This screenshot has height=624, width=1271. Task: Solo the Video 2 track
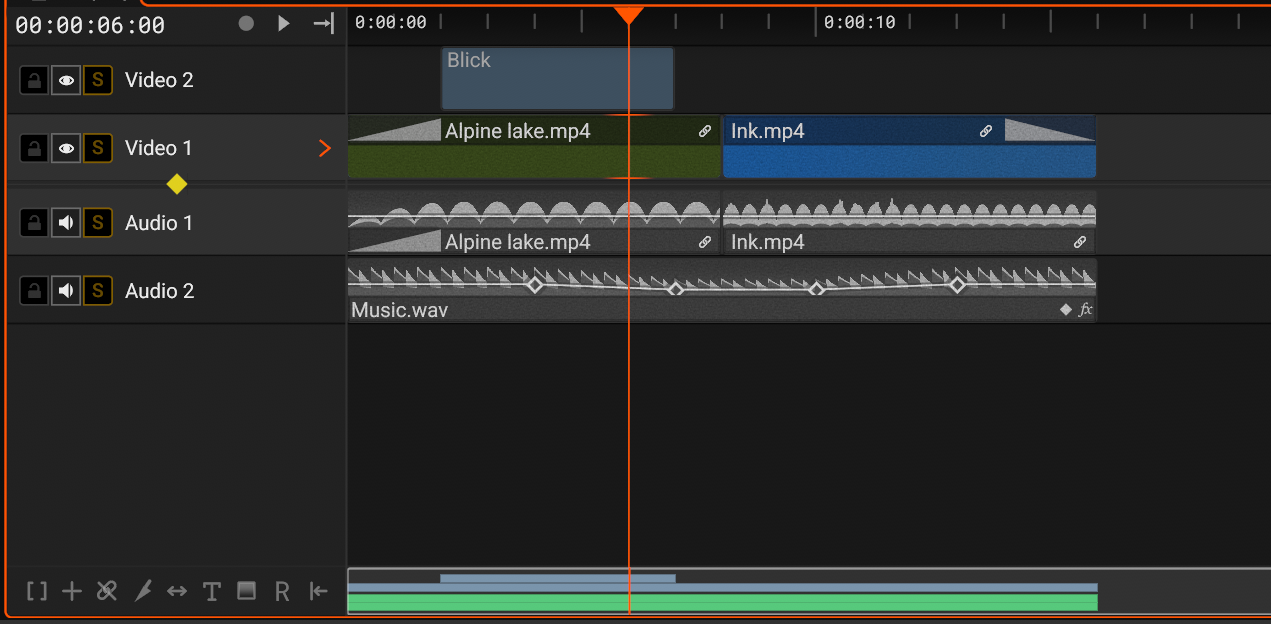(x=97, y=80)
